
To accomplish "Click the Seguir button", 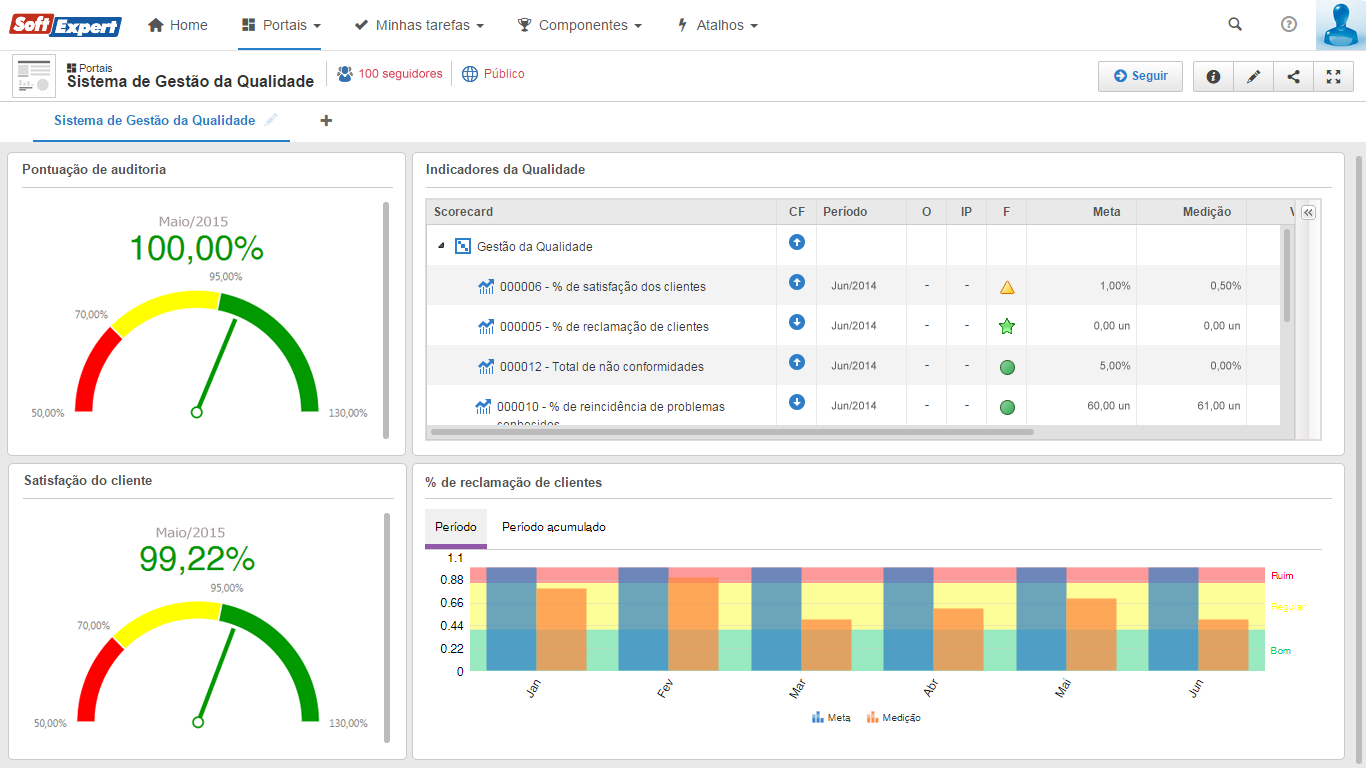I will click(1140, 76).
